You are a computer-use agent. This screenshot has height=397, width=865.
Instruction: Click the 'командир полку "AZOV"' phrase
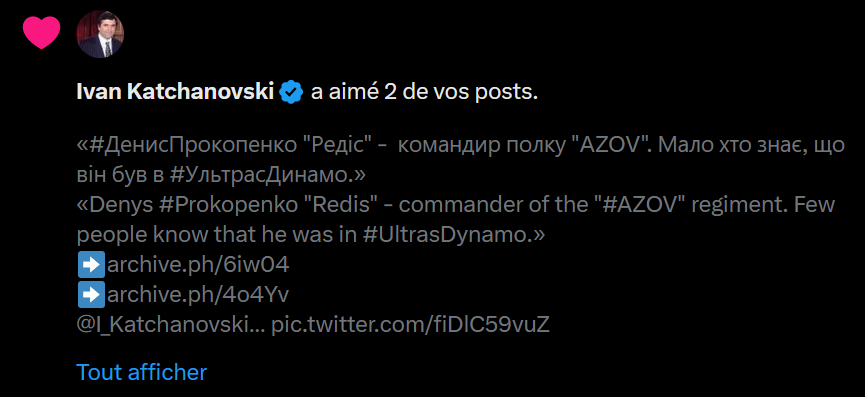tap(525, 146)
